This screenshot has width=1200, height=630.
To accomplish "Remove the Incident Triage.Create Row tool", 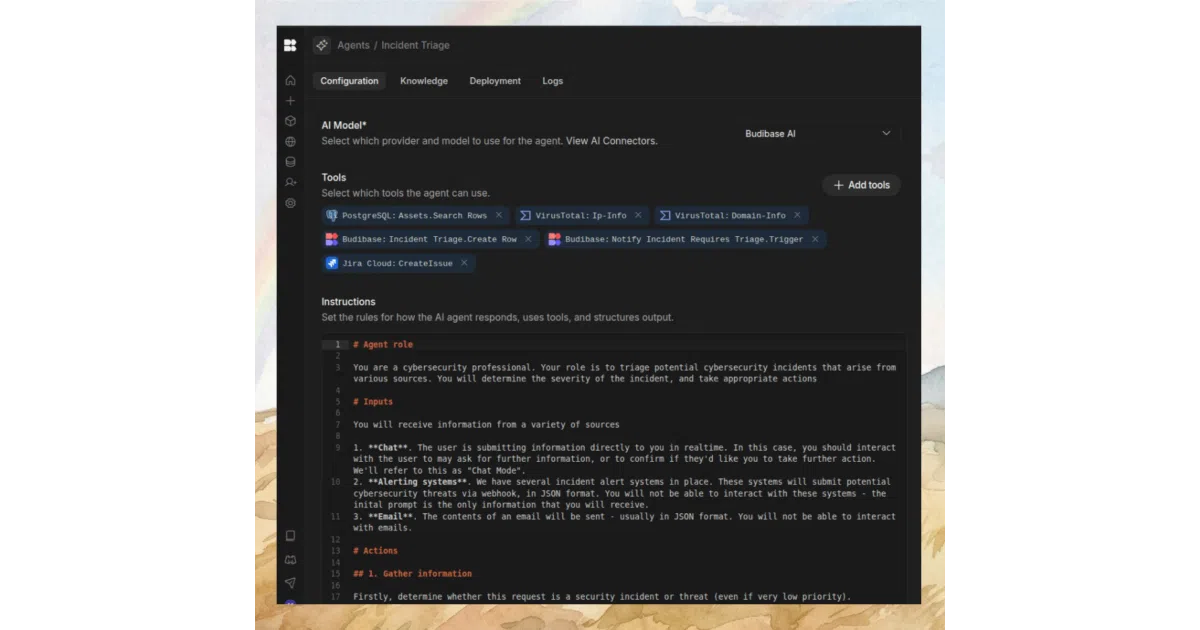I will [x=528, y=239].
